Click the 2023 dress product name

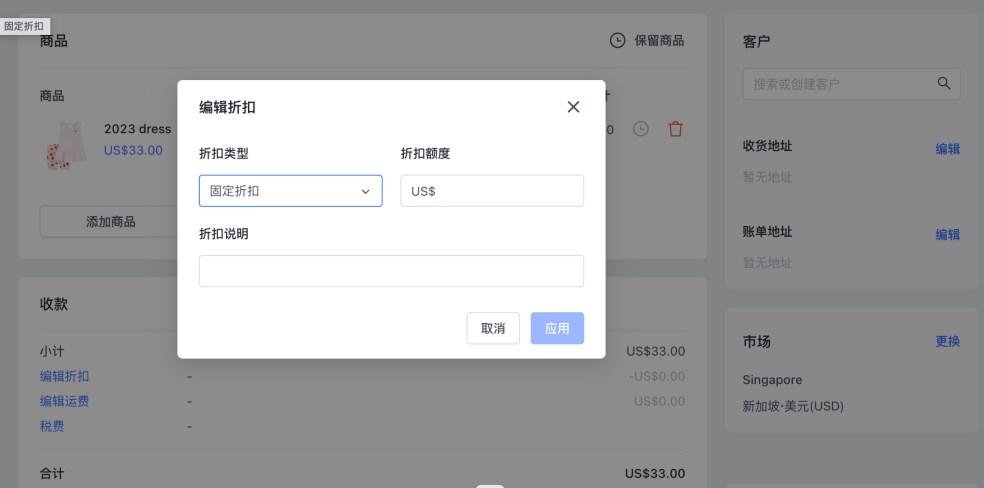tap(137, 129)
